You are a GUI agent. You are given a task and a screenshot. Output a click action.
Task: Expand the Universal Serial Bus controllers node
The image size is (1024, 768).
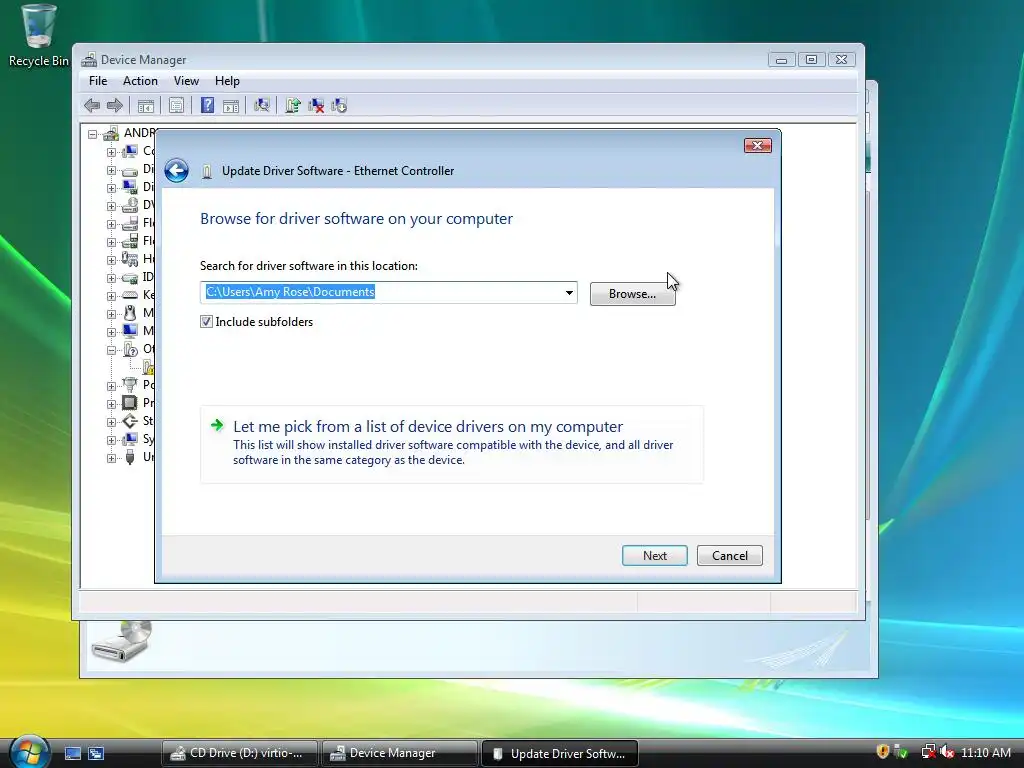[x=112, y=458]
